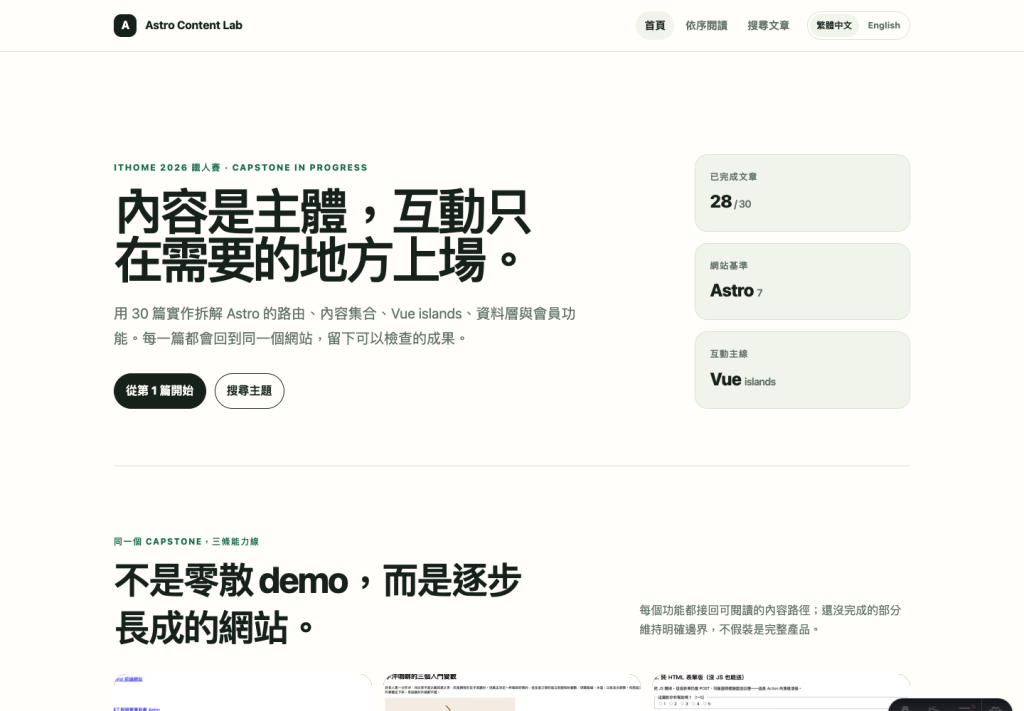Viewport: 1024px width, 711px height.
Task: Open the 依序閱讀 nav item
Action: (x=706, y=25)
